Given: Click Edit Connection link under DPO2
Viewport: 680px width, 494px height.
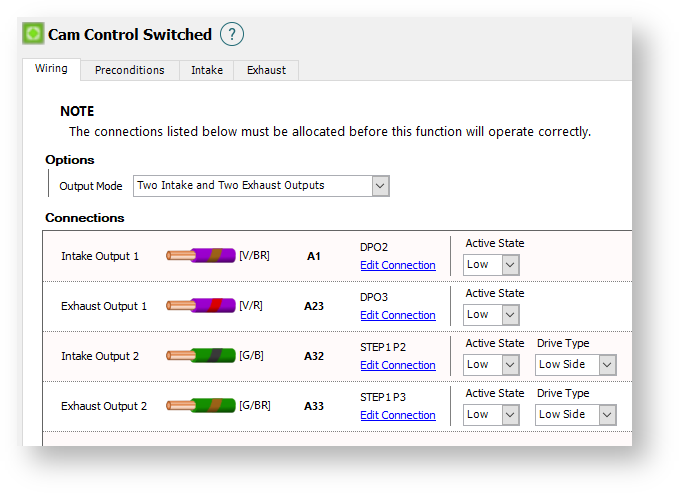Looking at the screenshot, I should tap(397, 265).
